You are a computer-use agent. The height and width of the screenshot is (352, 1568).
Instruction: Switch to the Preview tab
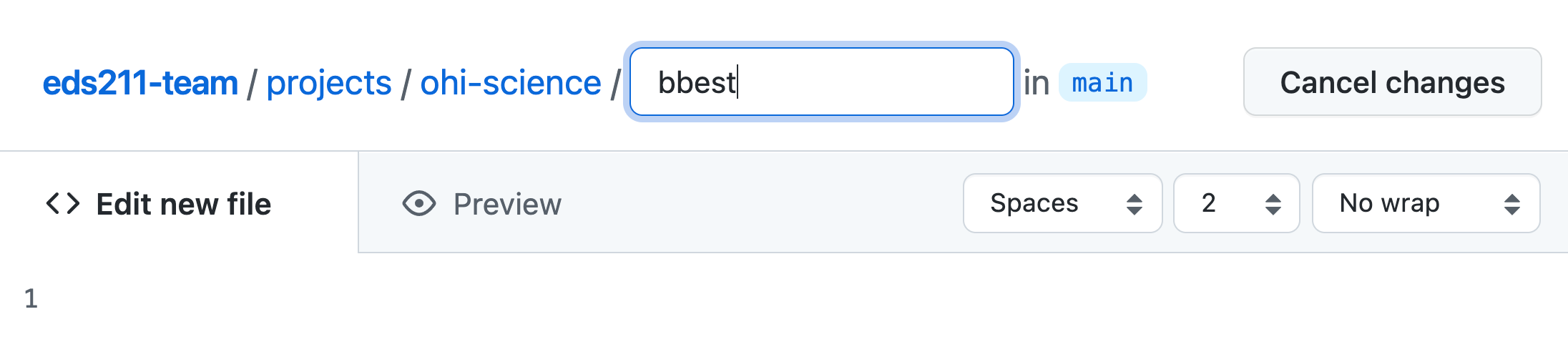[482, 204]
